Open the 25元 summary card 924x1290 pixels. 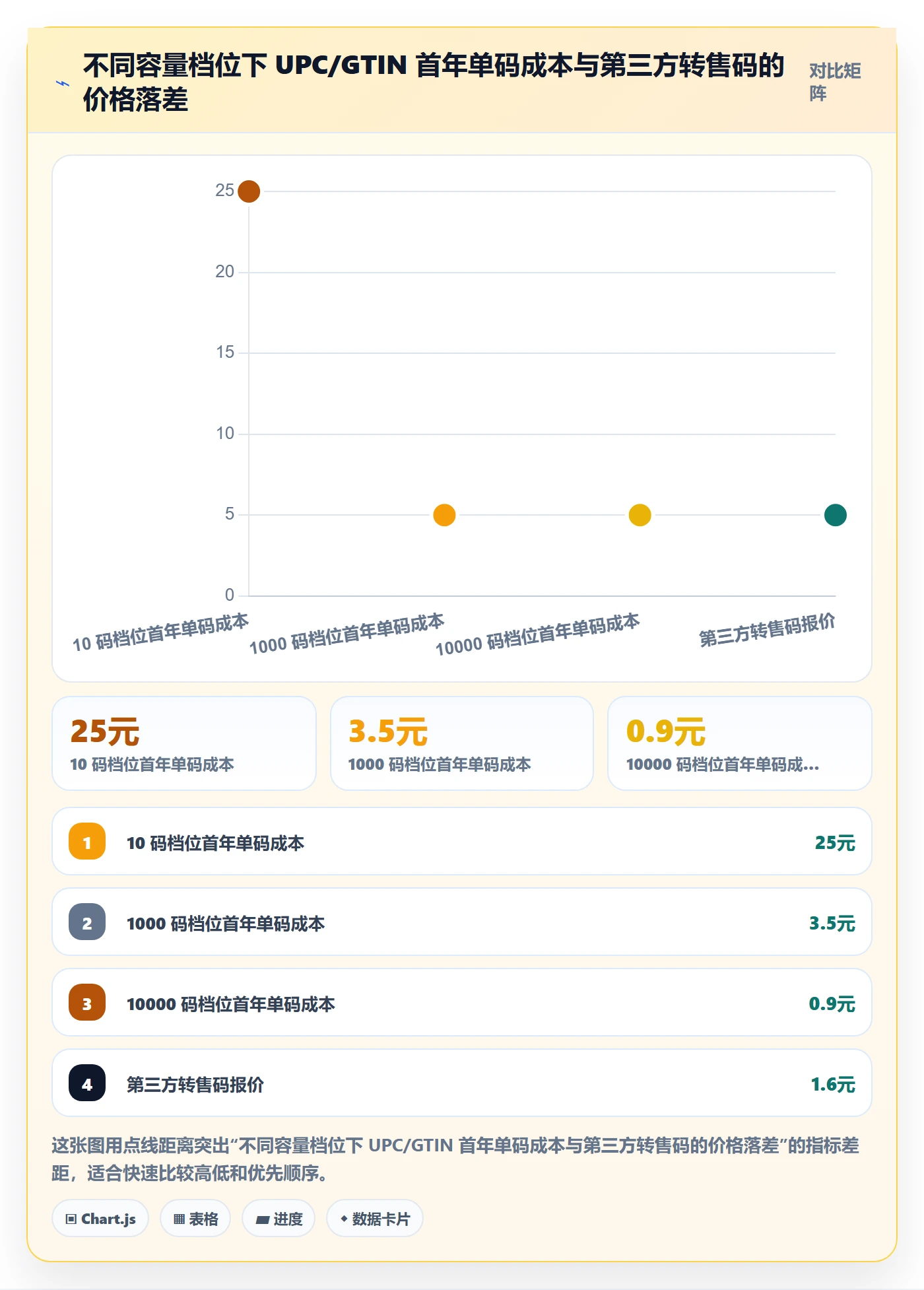(184, 743)
